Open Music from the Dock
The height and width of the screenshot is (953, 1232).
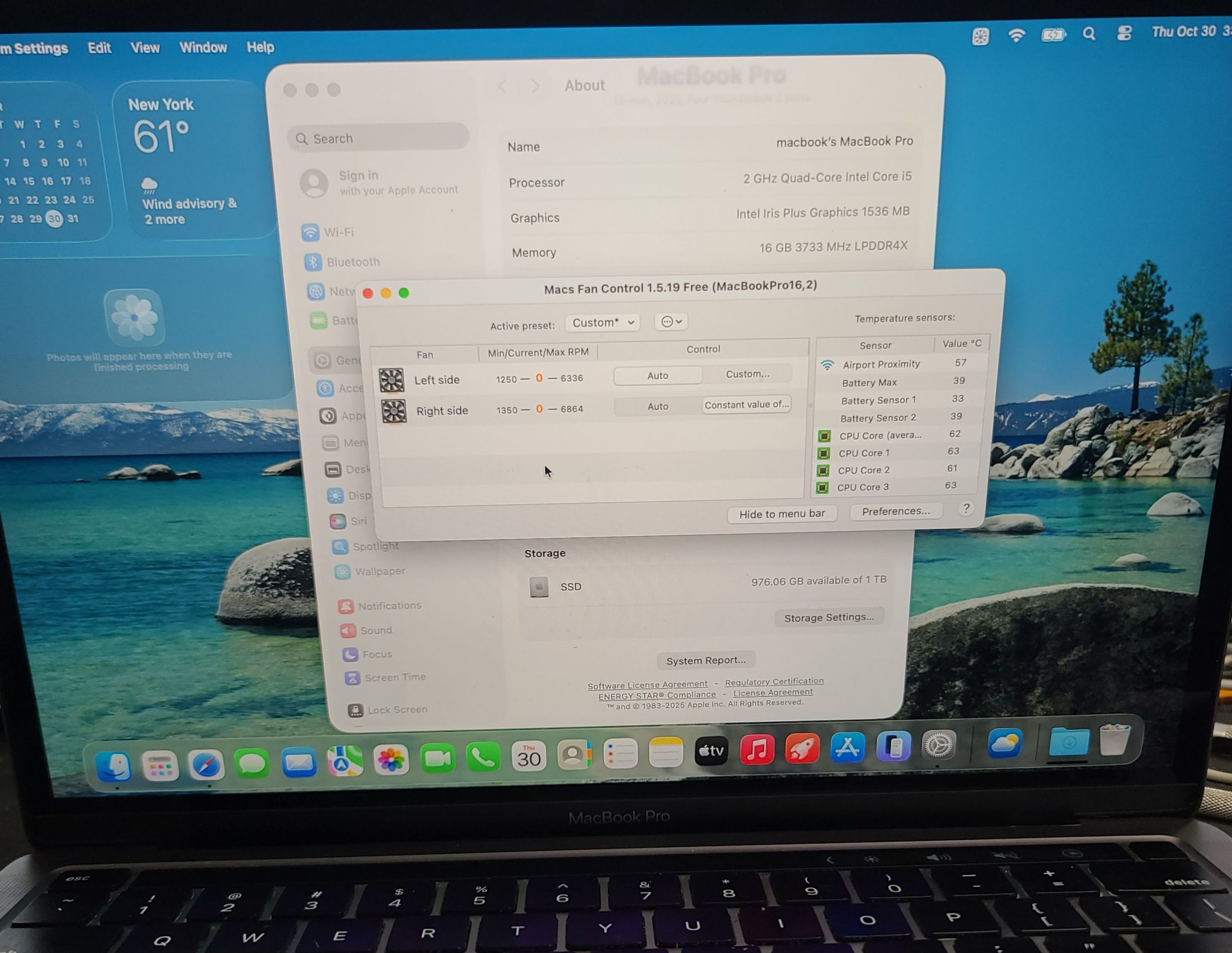(x=757, y=750)
